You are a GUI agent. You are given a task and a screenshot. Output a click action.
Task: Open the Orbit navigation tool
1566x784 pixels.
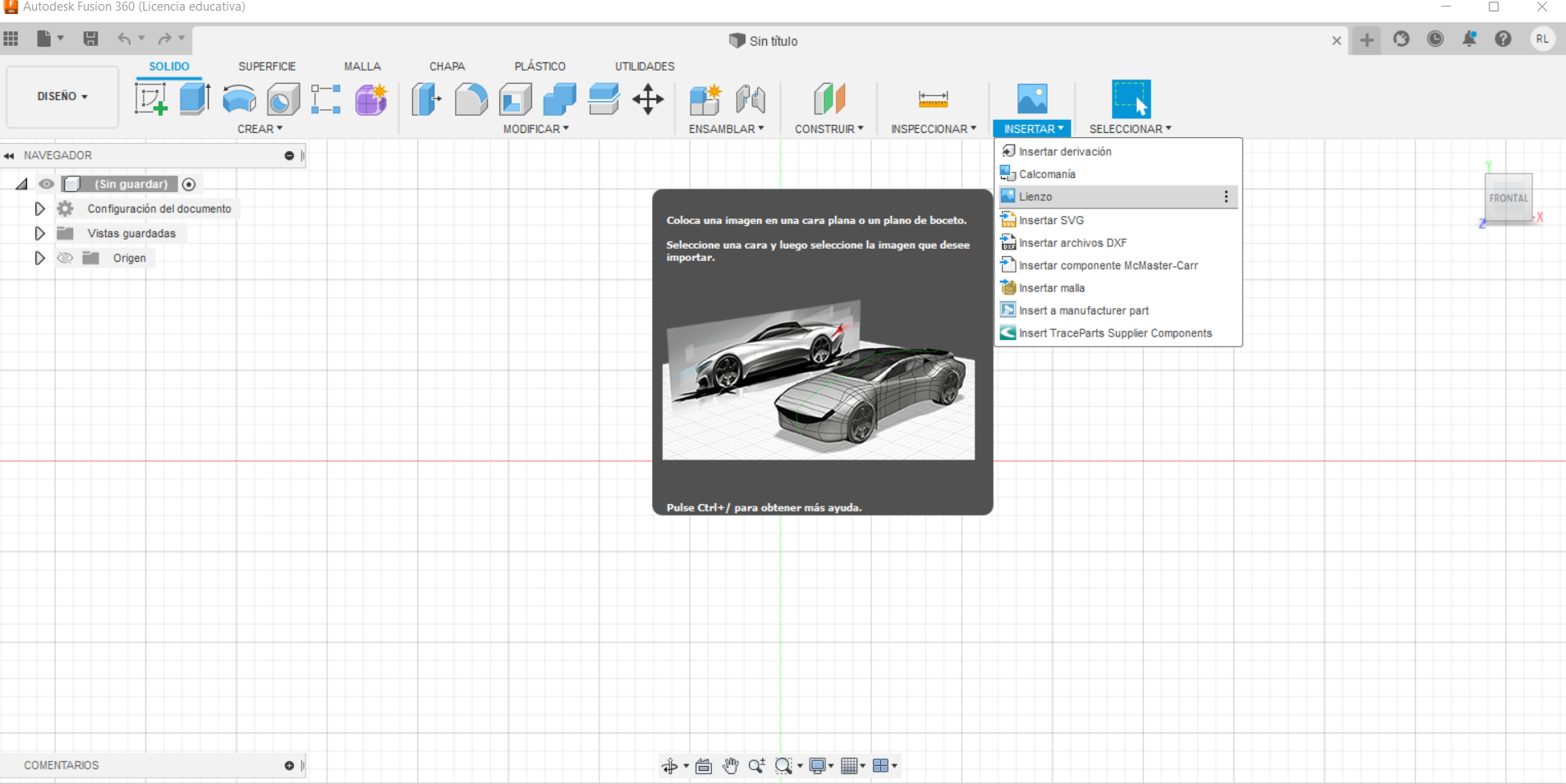click(670, 766)
